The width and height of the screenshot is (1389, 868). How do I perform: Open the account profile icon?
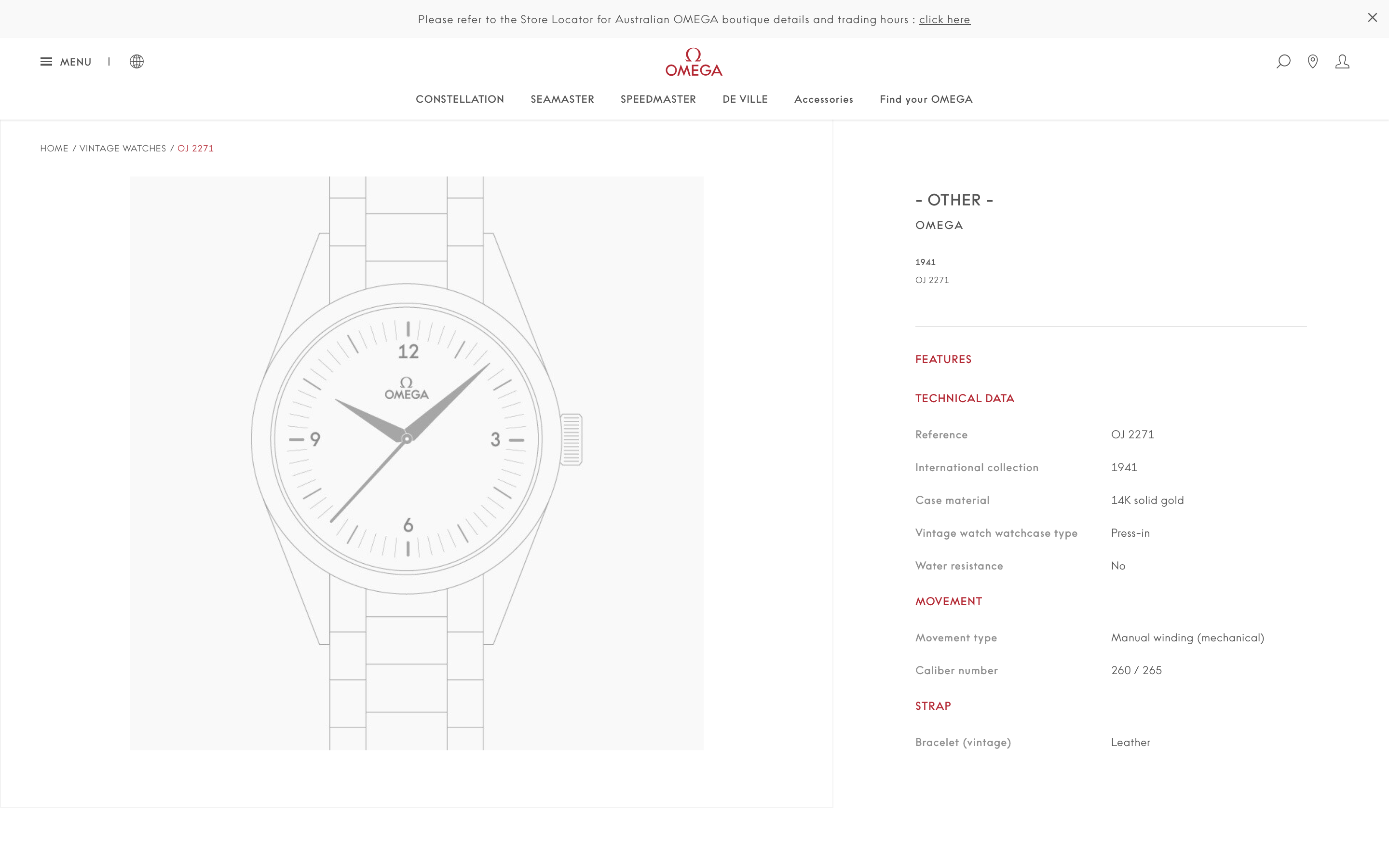[x=1342, y=61]
